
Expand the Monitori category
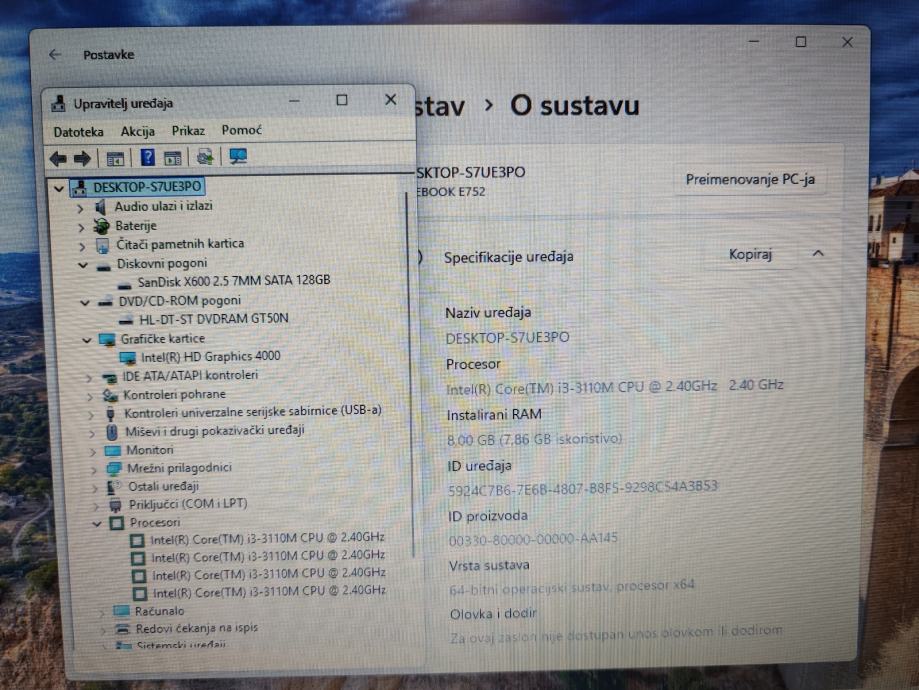coord(93,452)
